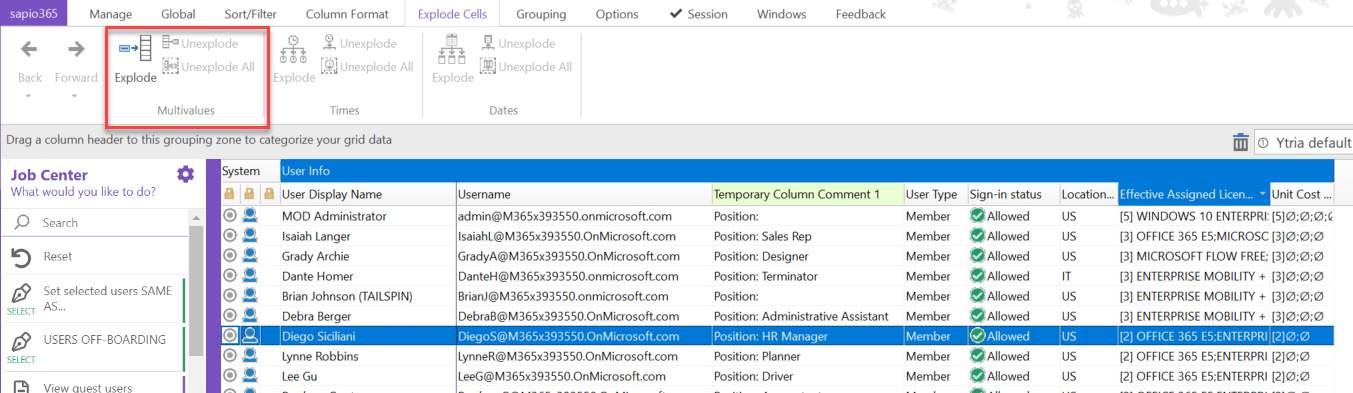Image resolution: width=1353 pixels, height=393 pixels.
Task: Click the Forward arrow icon
Action: click(x=76, y=49)
